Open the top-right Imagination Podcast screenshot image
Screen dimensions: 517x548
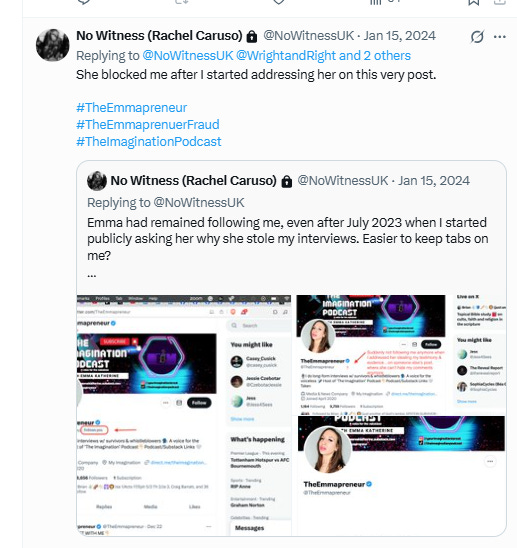[x=401, y=355]
